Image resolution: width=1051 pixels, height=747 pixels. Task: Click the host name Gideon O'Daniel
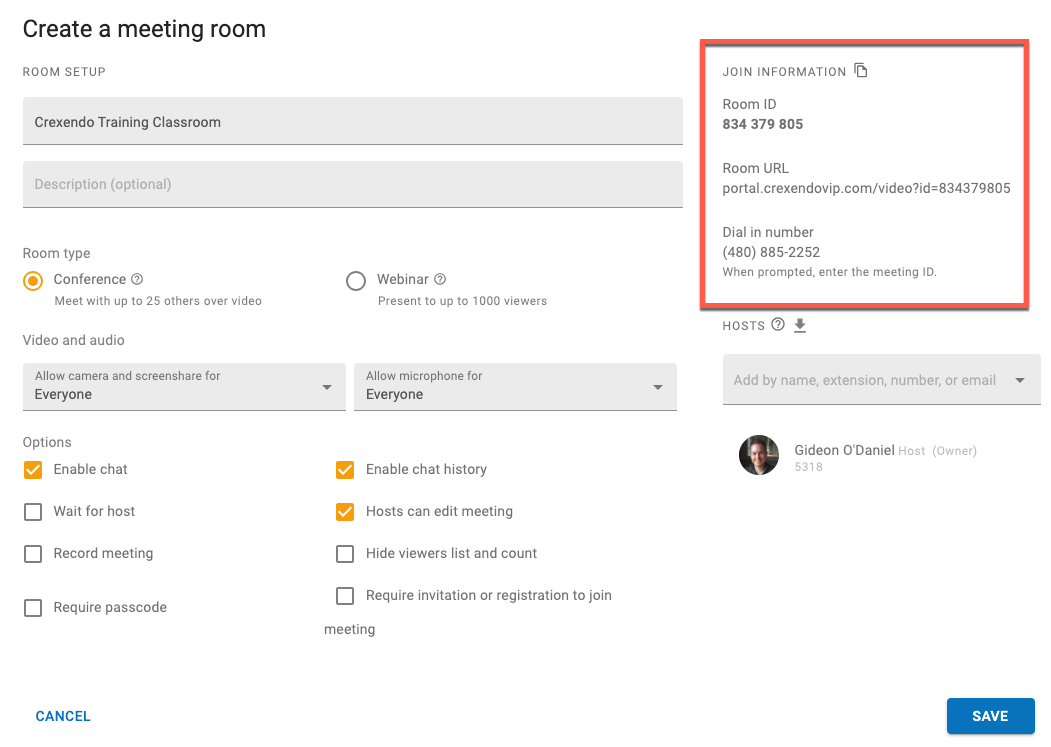(x=844, y=450)
